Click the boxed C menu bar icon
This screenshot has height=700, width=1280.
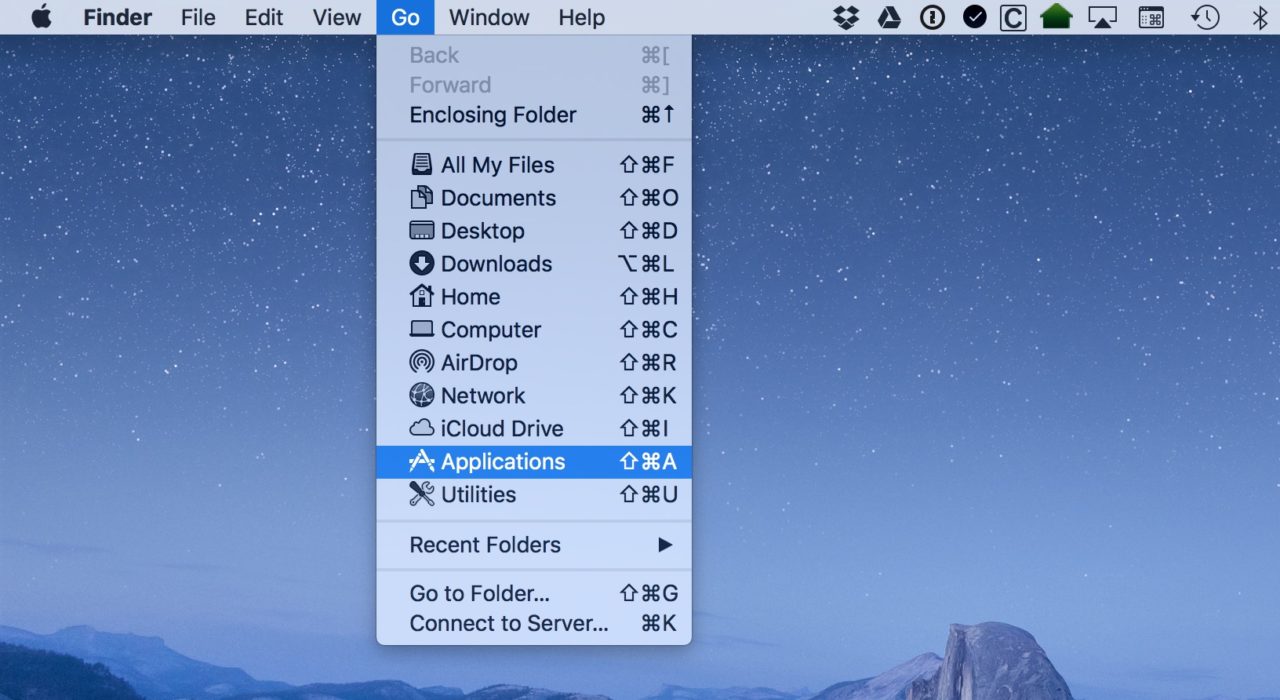(x=1013, y=17)
